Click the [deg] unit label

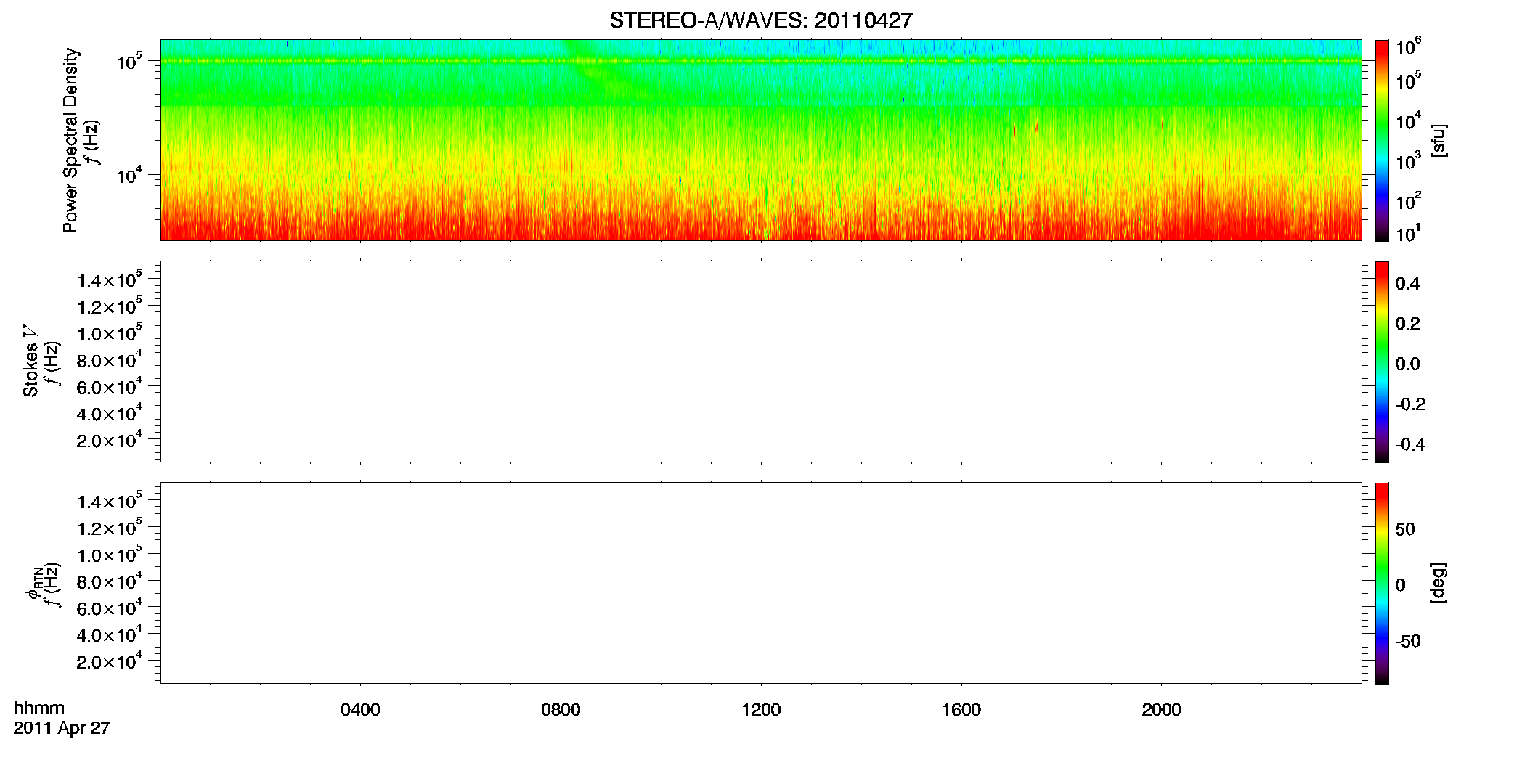pos(1439,583)
